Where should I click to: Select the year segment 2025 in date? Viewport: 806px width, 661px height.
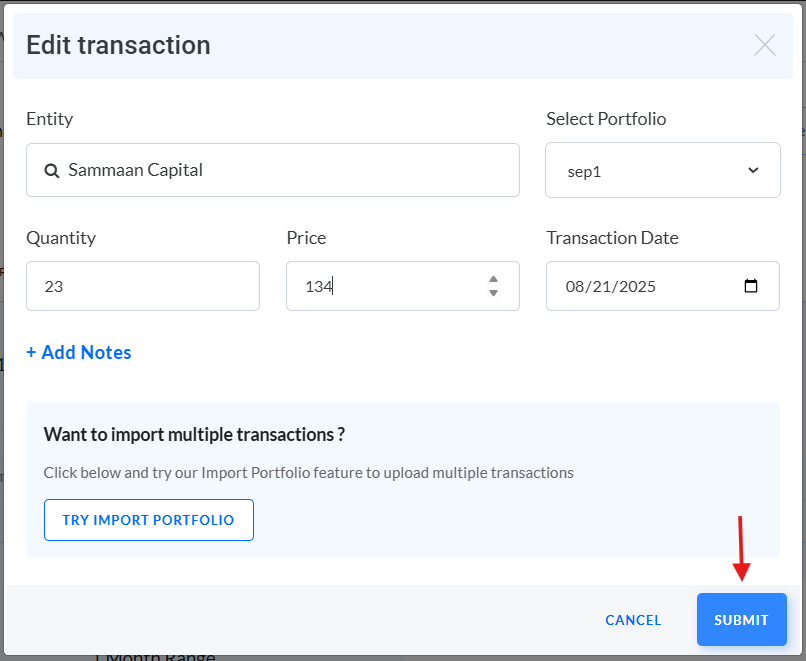[x=635, y=286]
